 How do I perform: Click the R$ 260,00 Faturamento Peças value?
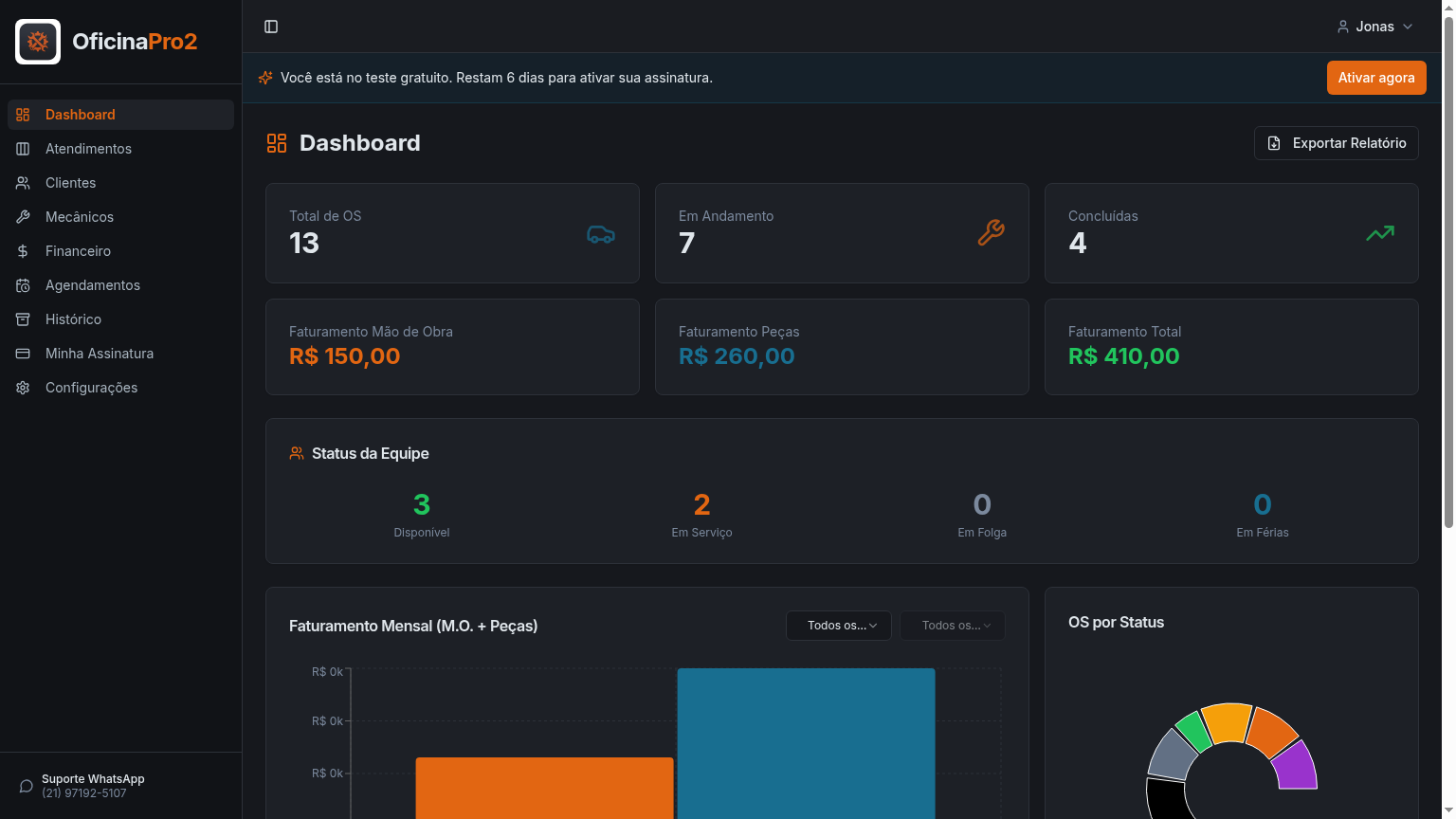[737, 356]
